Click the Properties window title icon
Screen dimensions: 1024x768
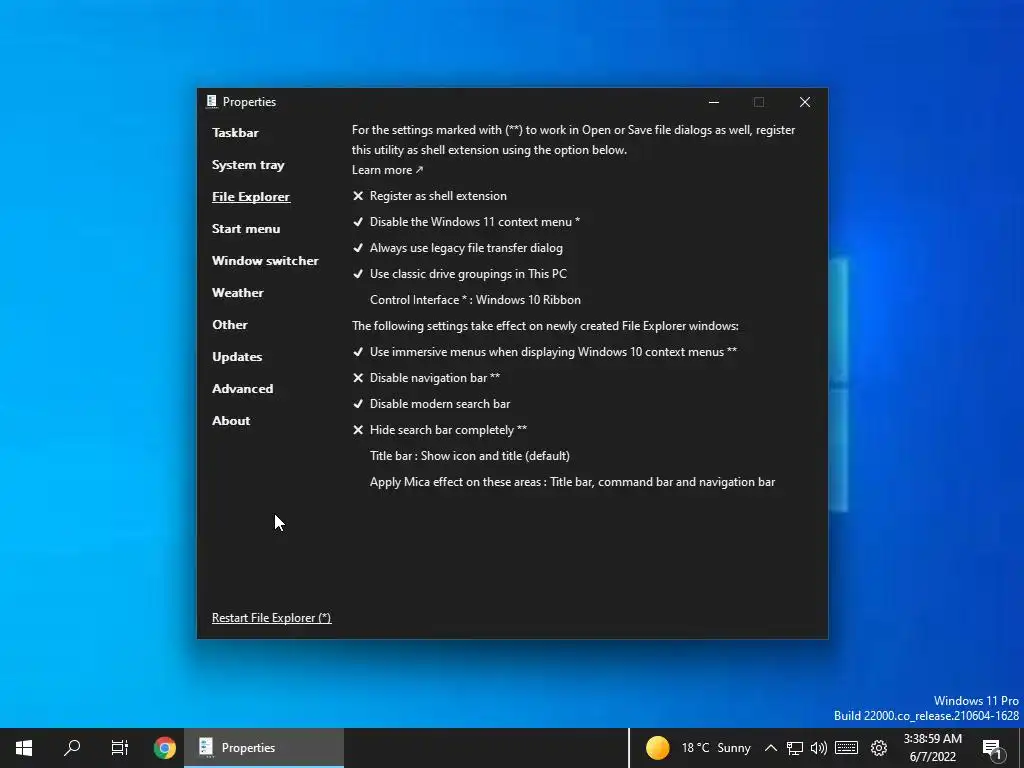pos(211,101)
